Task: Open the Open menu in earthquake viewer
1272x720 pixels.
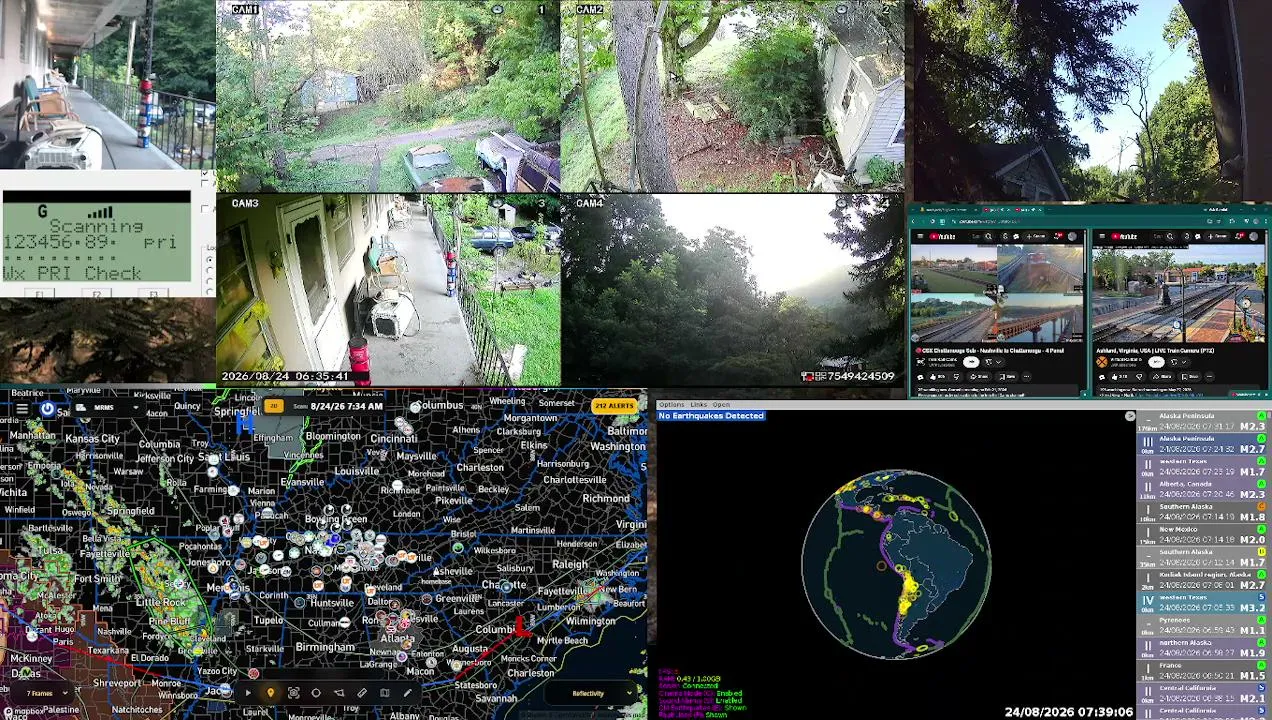Action: tap(721, 404)
